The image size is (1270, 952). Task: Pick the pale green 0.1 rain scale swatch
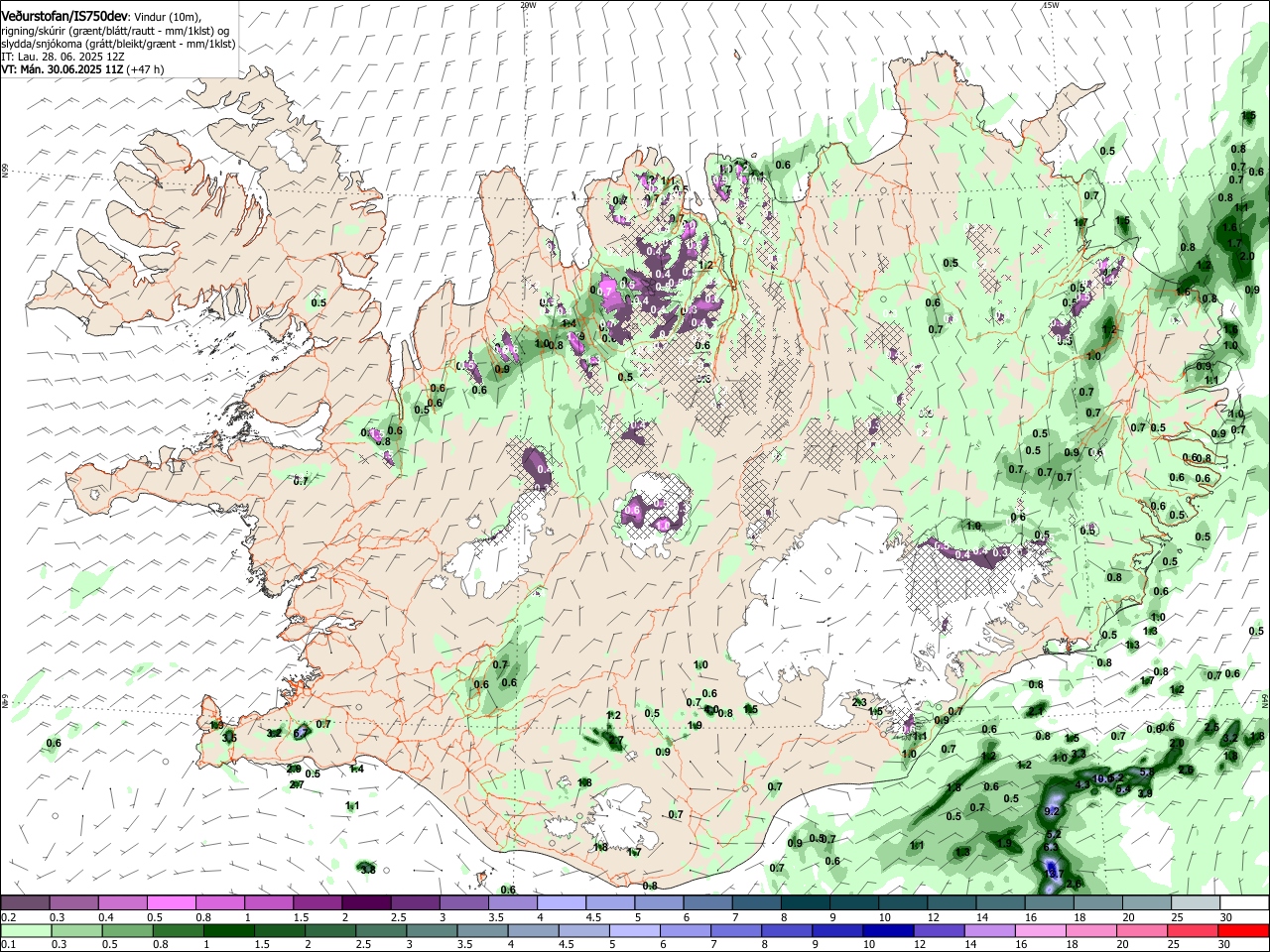26,930
